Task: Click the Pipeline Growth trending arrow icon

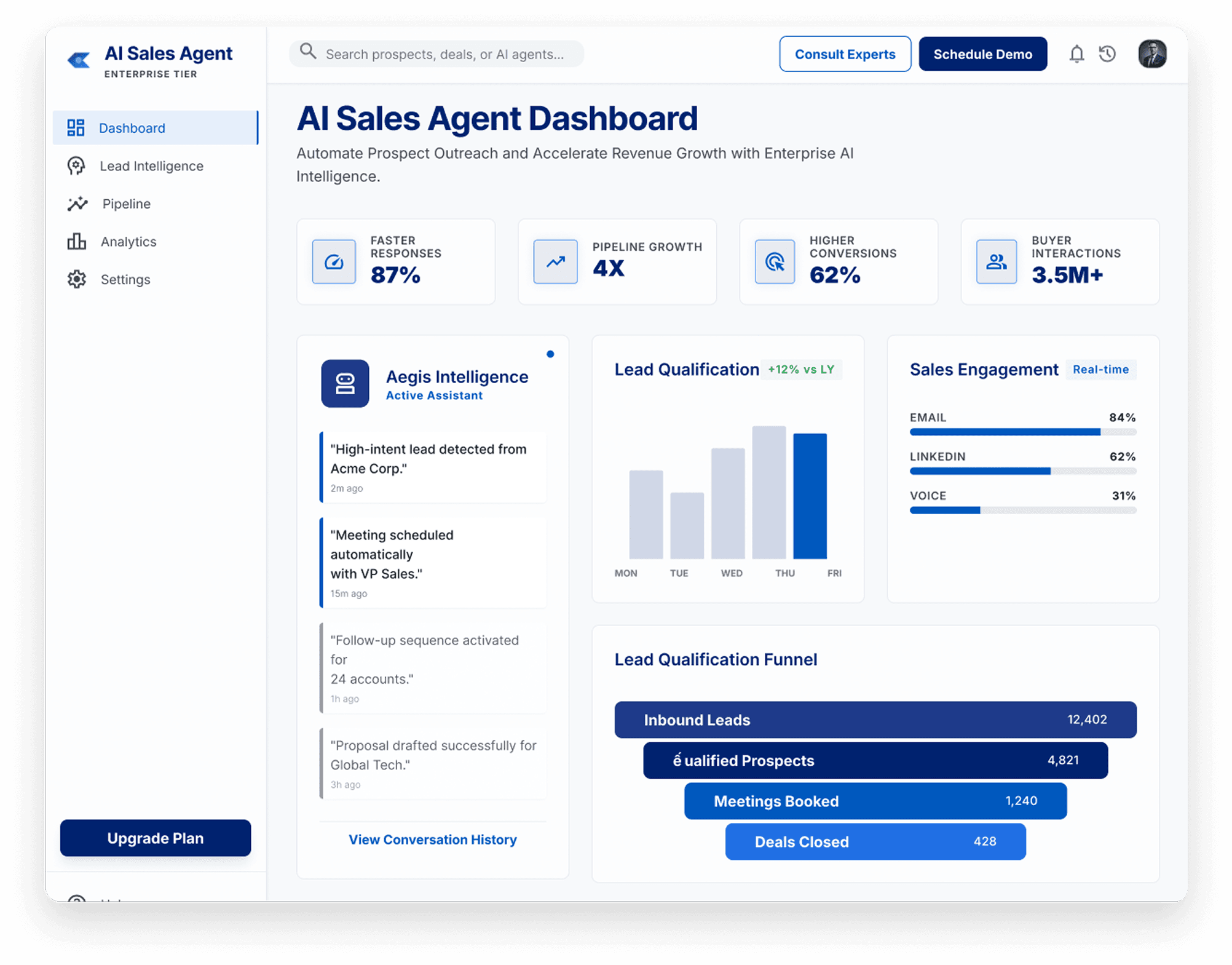Action: tap(555, 261)
